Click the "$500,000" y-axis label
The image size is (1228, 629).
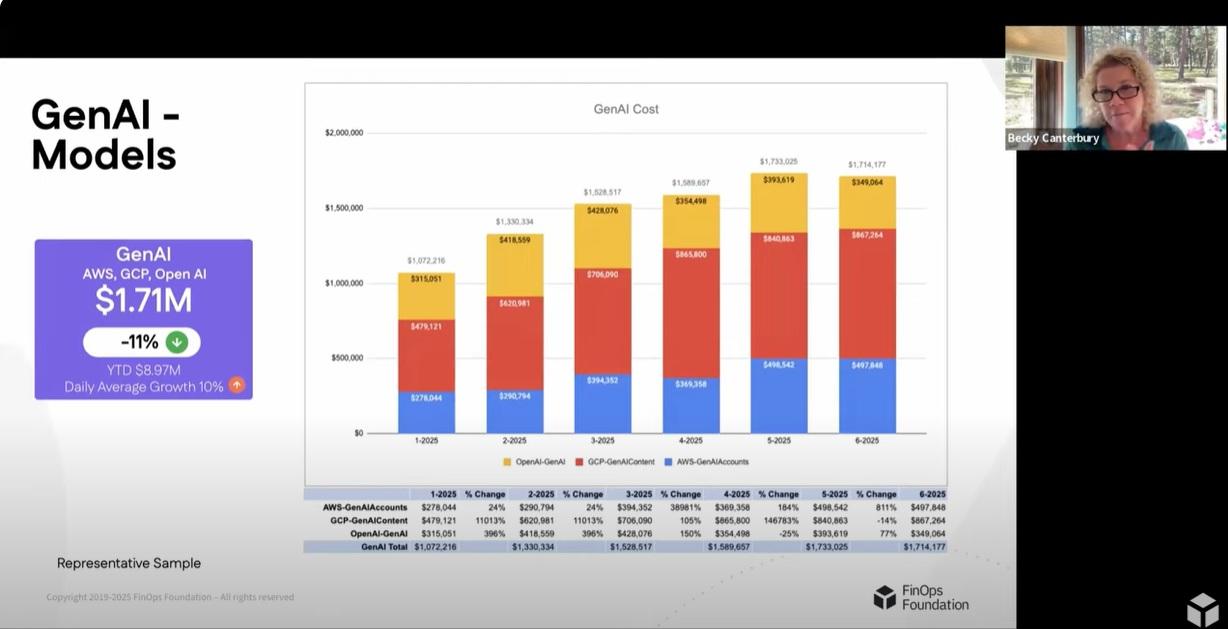[x=347, y=358]
